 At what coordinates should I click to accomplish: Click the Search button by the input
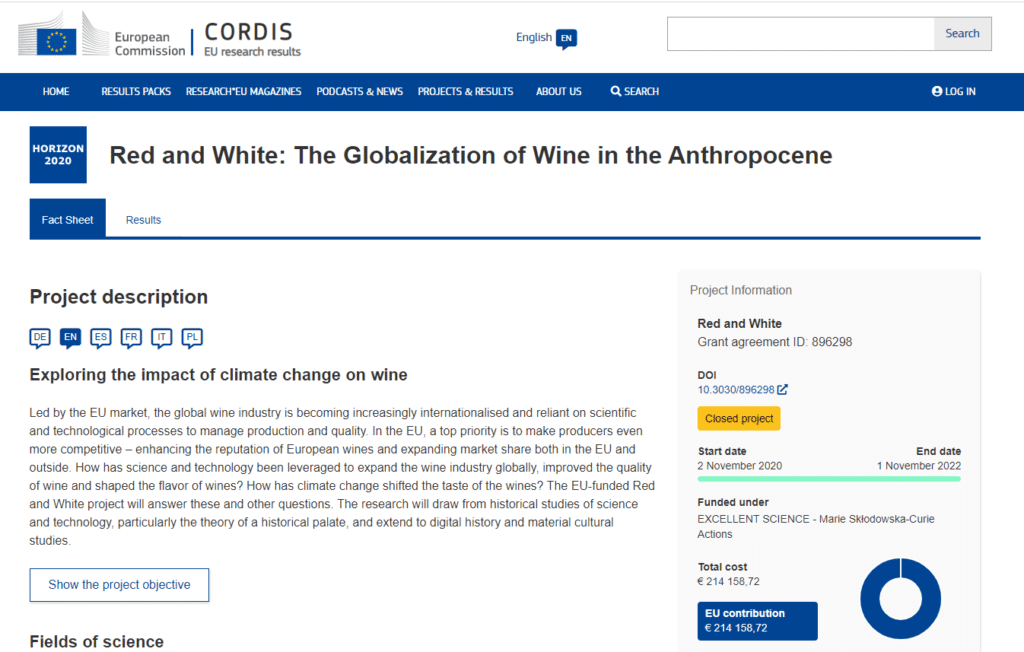pos(962,33)
